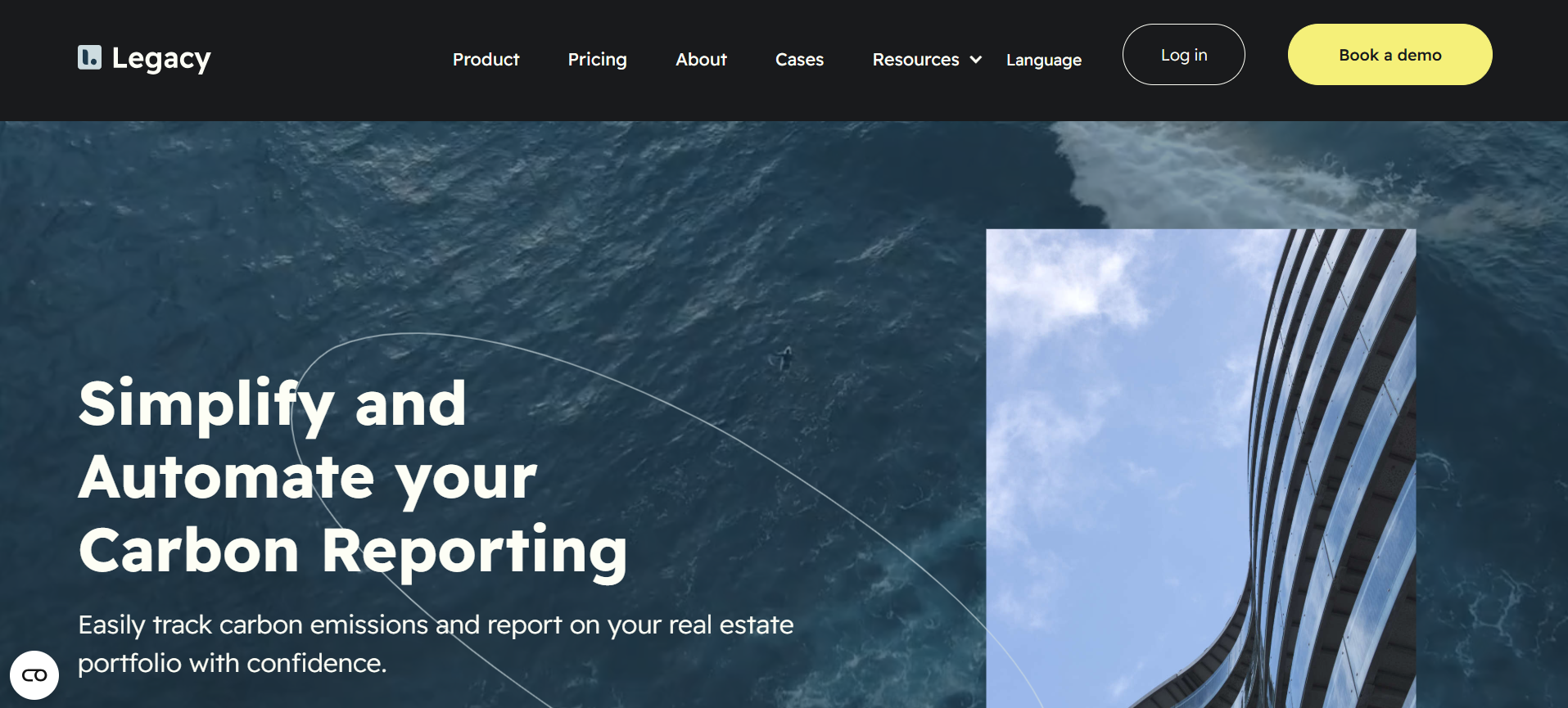Click the 'Automate your' headline line
Image resolution: width=1568 pixels, height=708 pixels.
coord(308,479)
